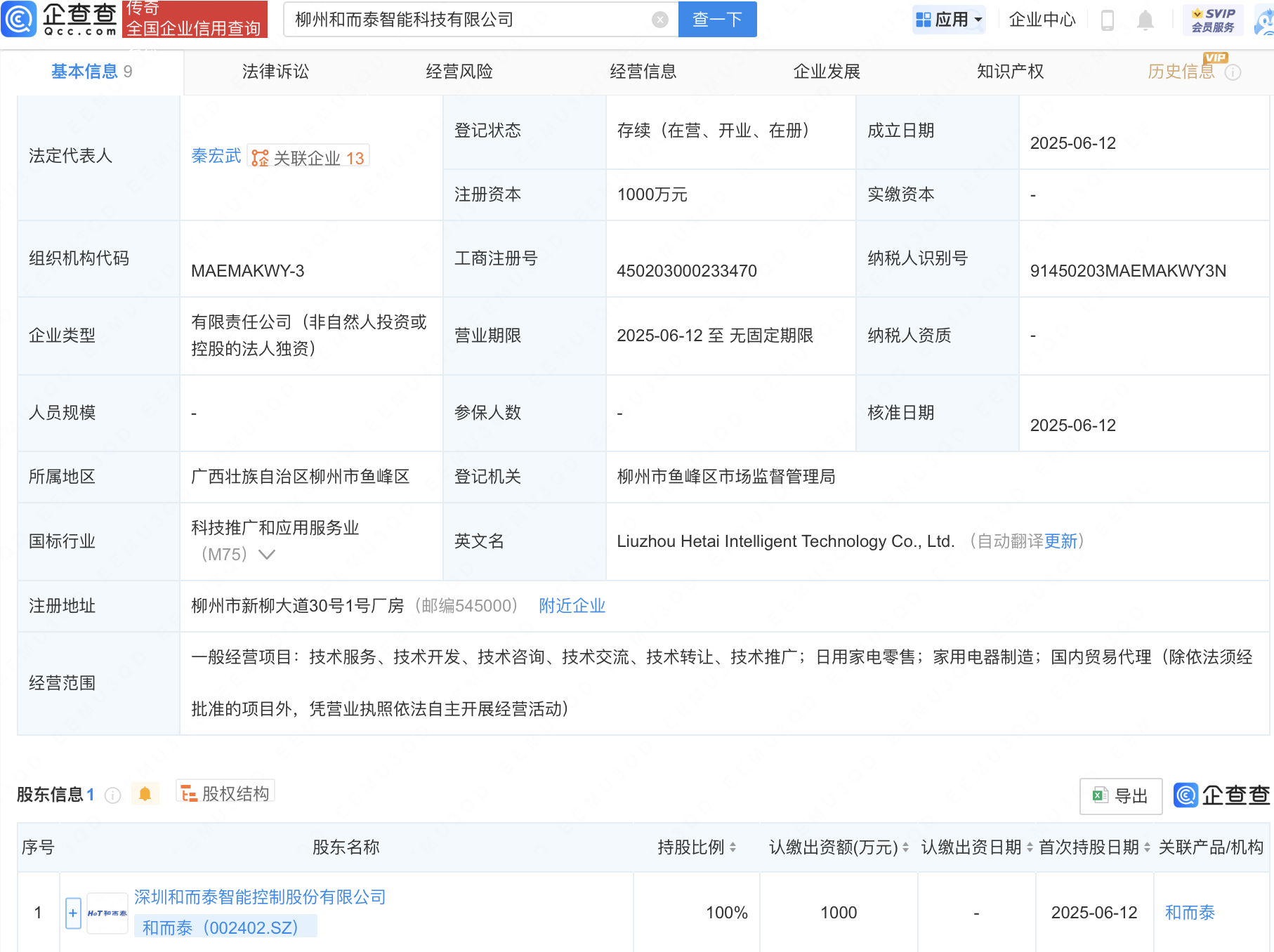Click 组织机构代码 value MAEMAKWY-3
Screen dimensions: 1274x952
248,271
